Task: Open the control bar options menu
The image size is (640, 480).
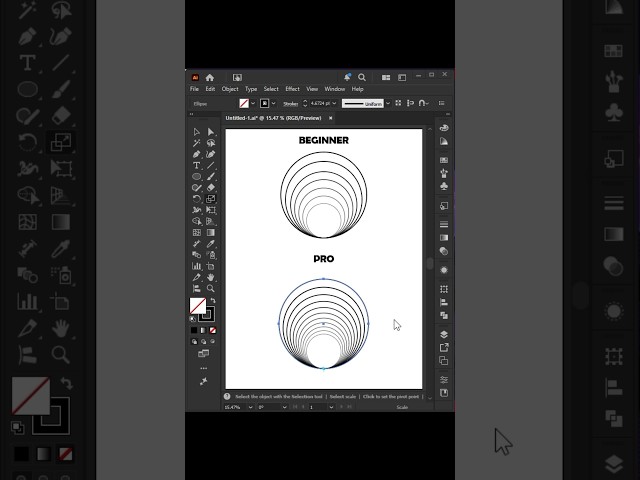Action: pos(442,103)
